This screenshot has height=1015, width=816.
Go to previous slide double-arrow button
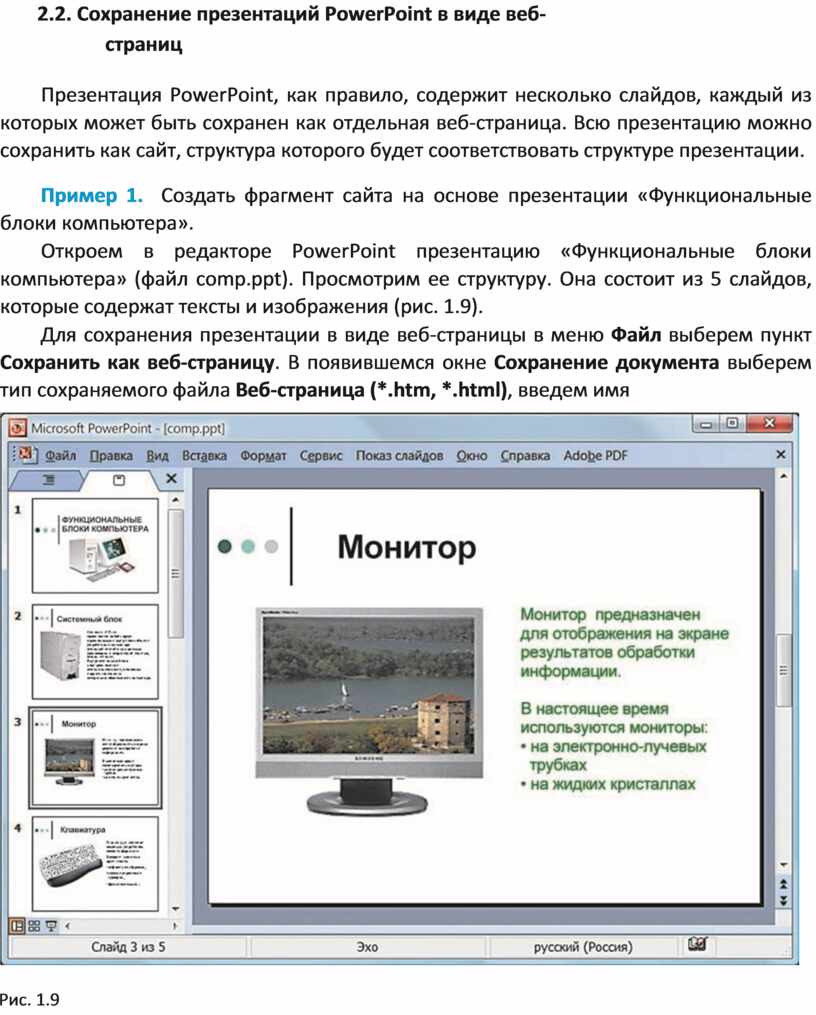pyautogui.click(x=784, y=884)
